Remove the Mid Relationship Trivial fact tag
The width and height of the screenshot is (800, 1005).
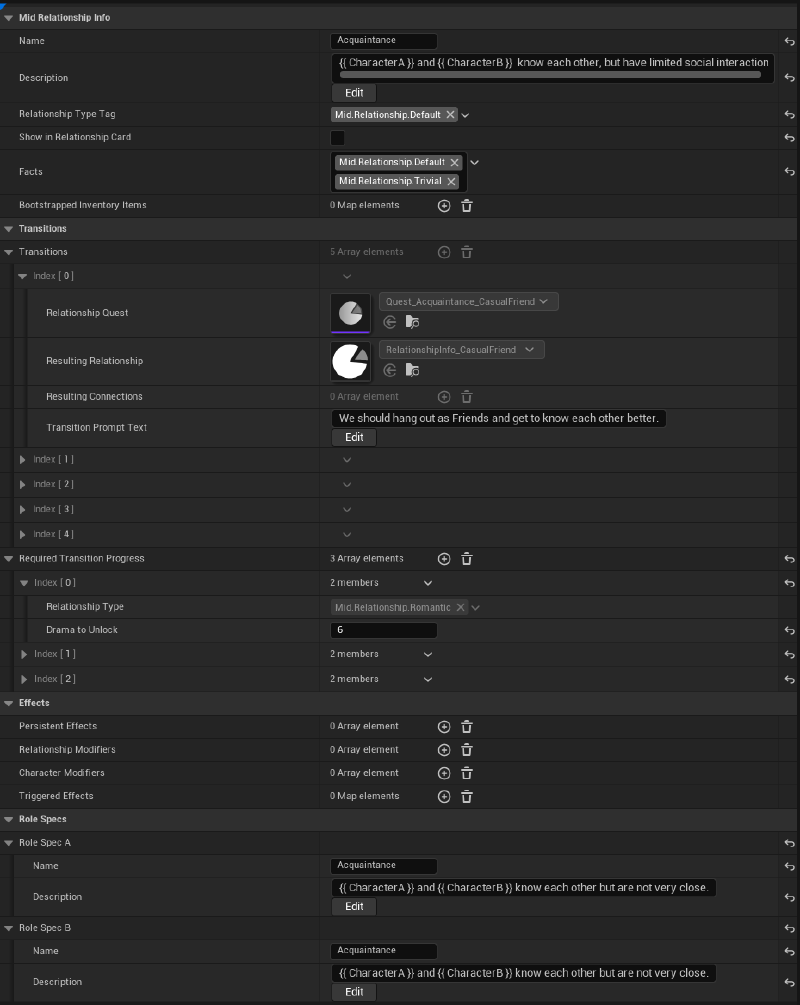[451, 181]
